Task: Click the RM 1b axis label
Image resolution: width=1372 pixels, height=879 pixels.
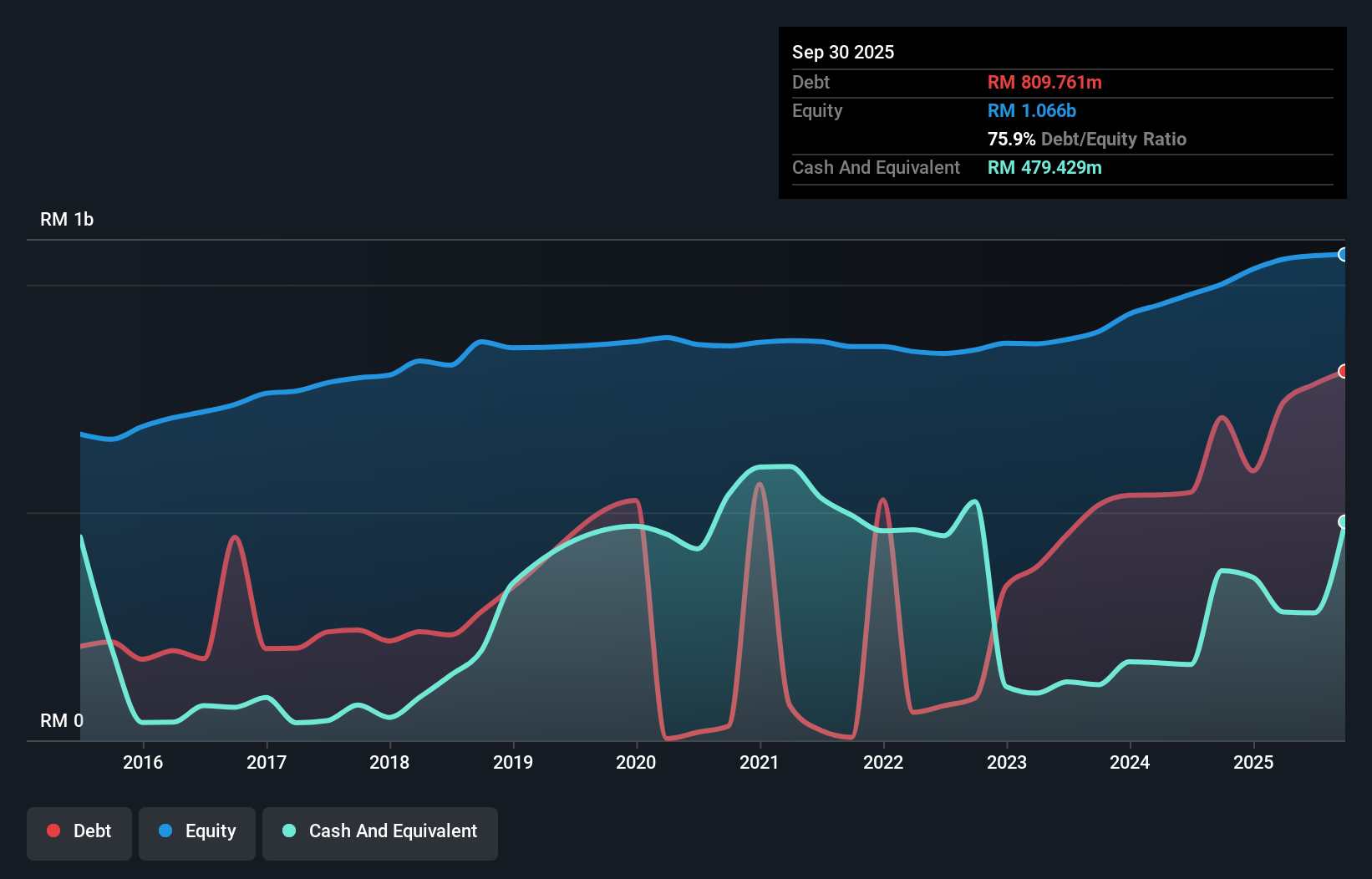Action: click(x=67, y=219)
